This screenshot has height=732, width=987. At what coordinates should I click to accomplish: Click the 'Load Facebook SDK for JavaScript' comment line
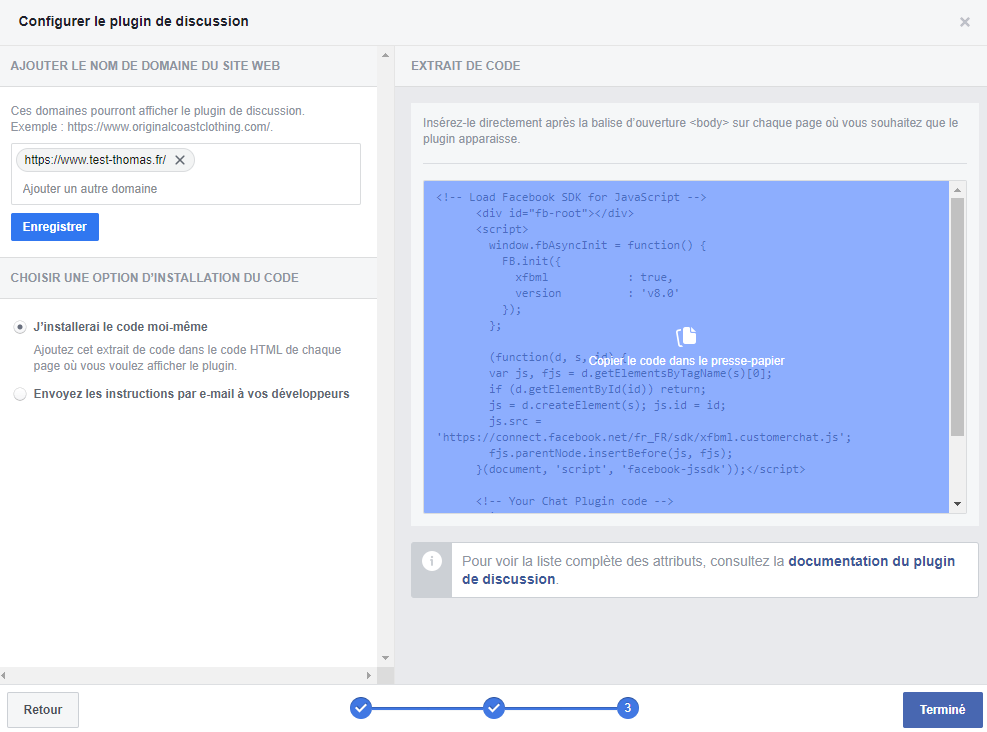coord(571,197)
